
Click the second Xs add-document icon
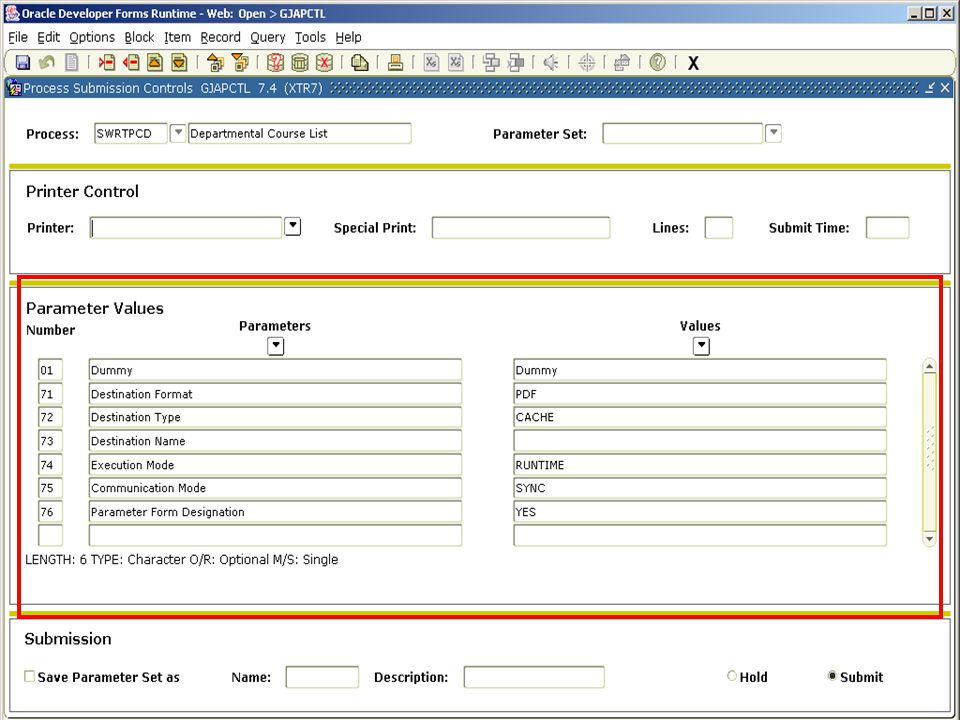(456, 62)
